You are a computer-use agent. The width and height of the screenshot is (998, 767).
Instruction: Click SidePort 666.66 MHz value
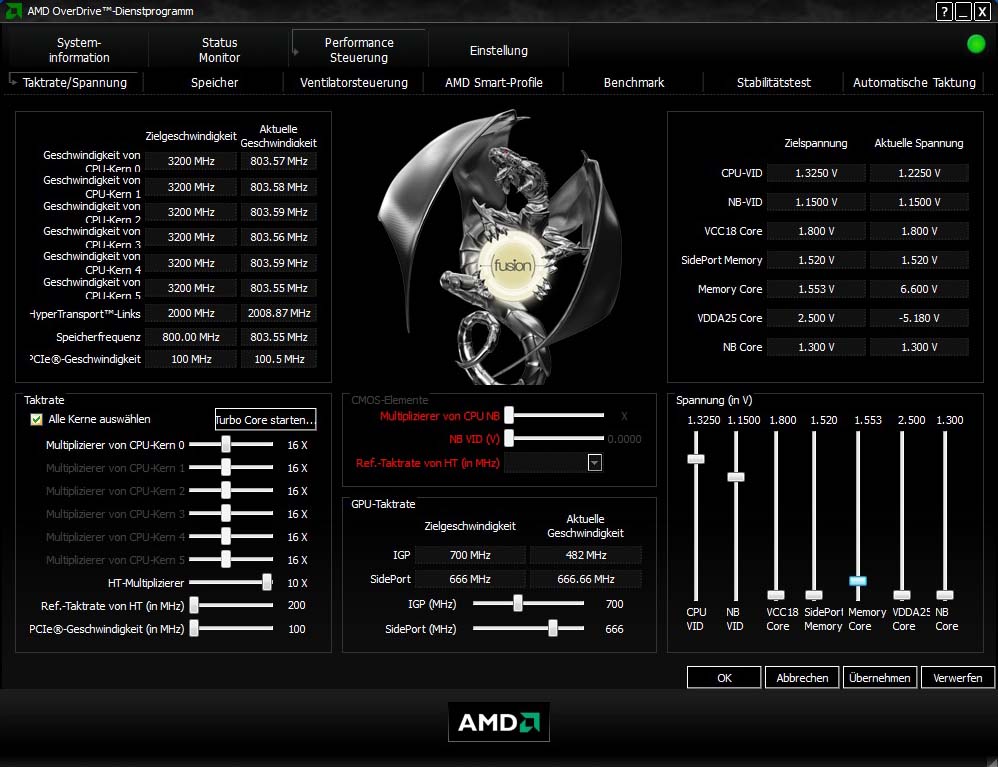click(586, 579)
